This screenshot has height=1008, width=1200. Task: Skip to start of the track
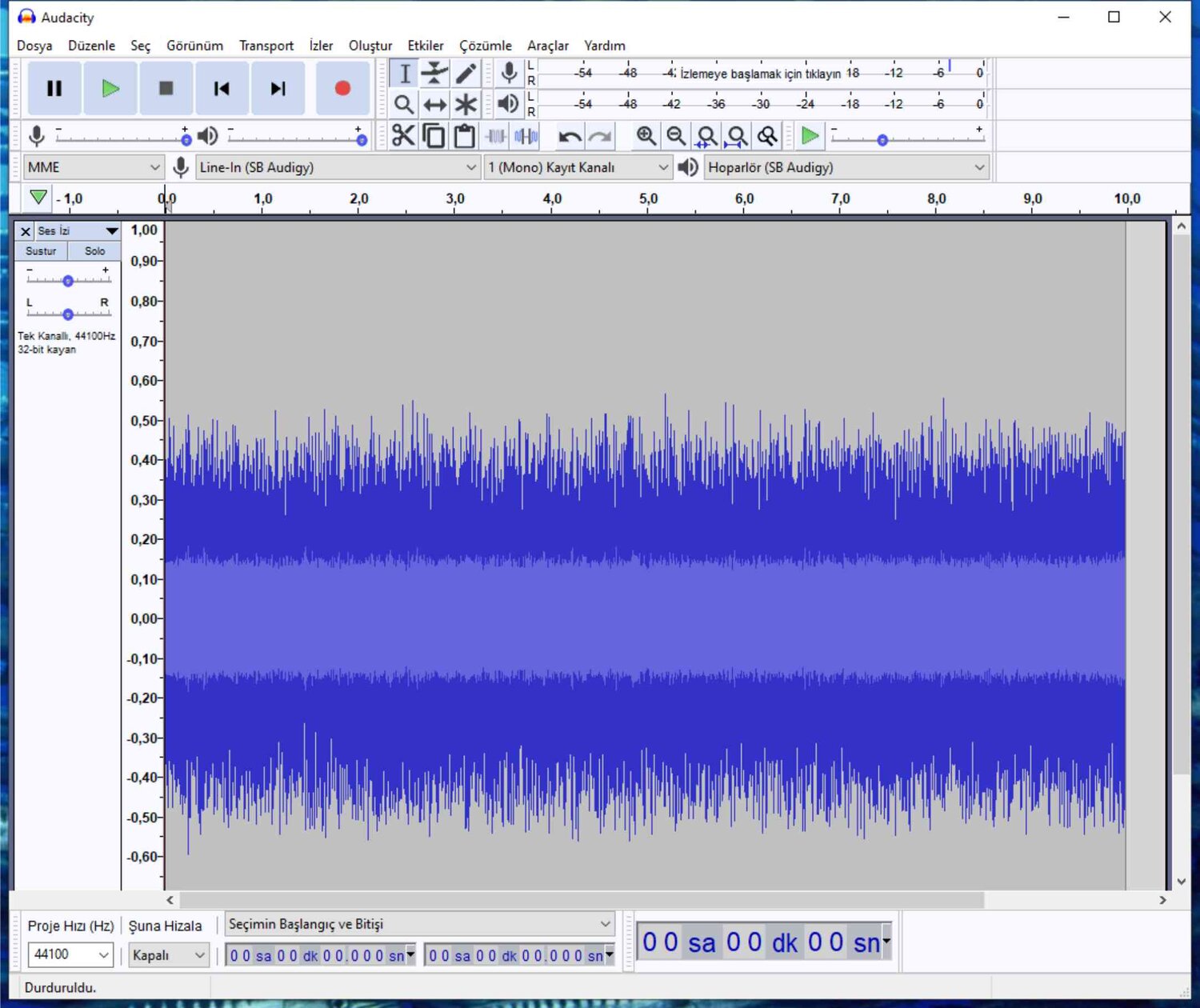pos(222,89)
